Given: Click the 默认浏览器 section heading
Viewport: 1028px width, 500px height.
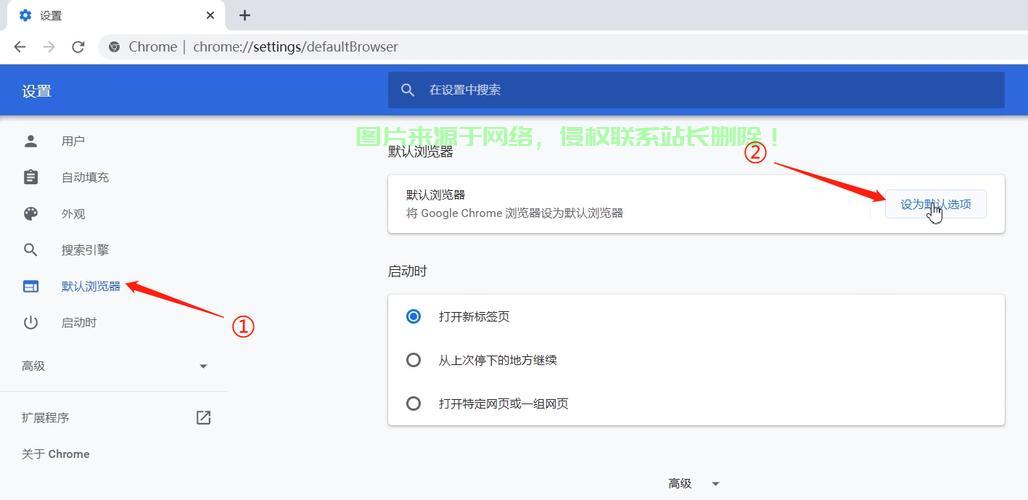Looking at the screenshot, I should pyautogui.click(x=421, y=153).
